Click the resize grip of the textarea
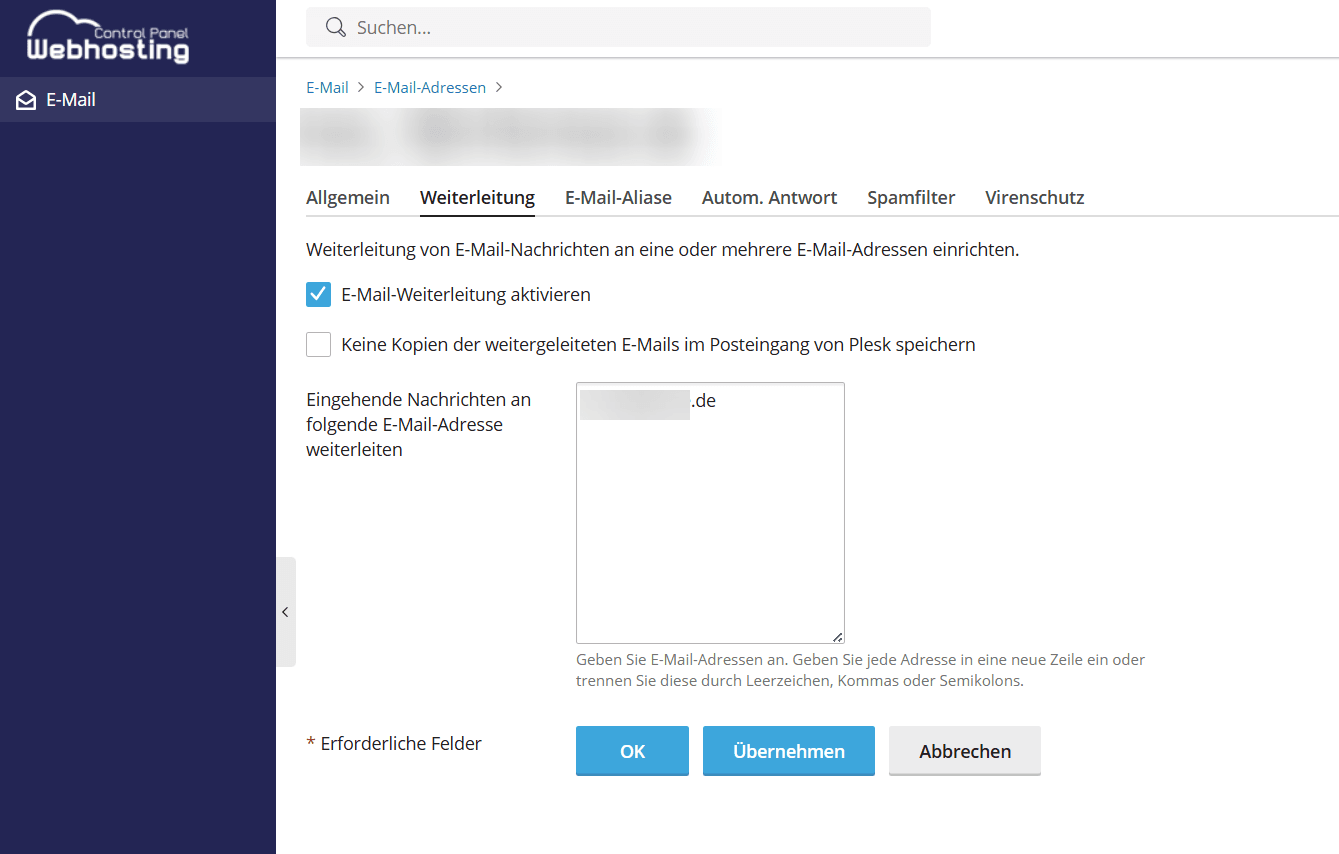This screenshot has width=1339, height=854. (837, 636)
